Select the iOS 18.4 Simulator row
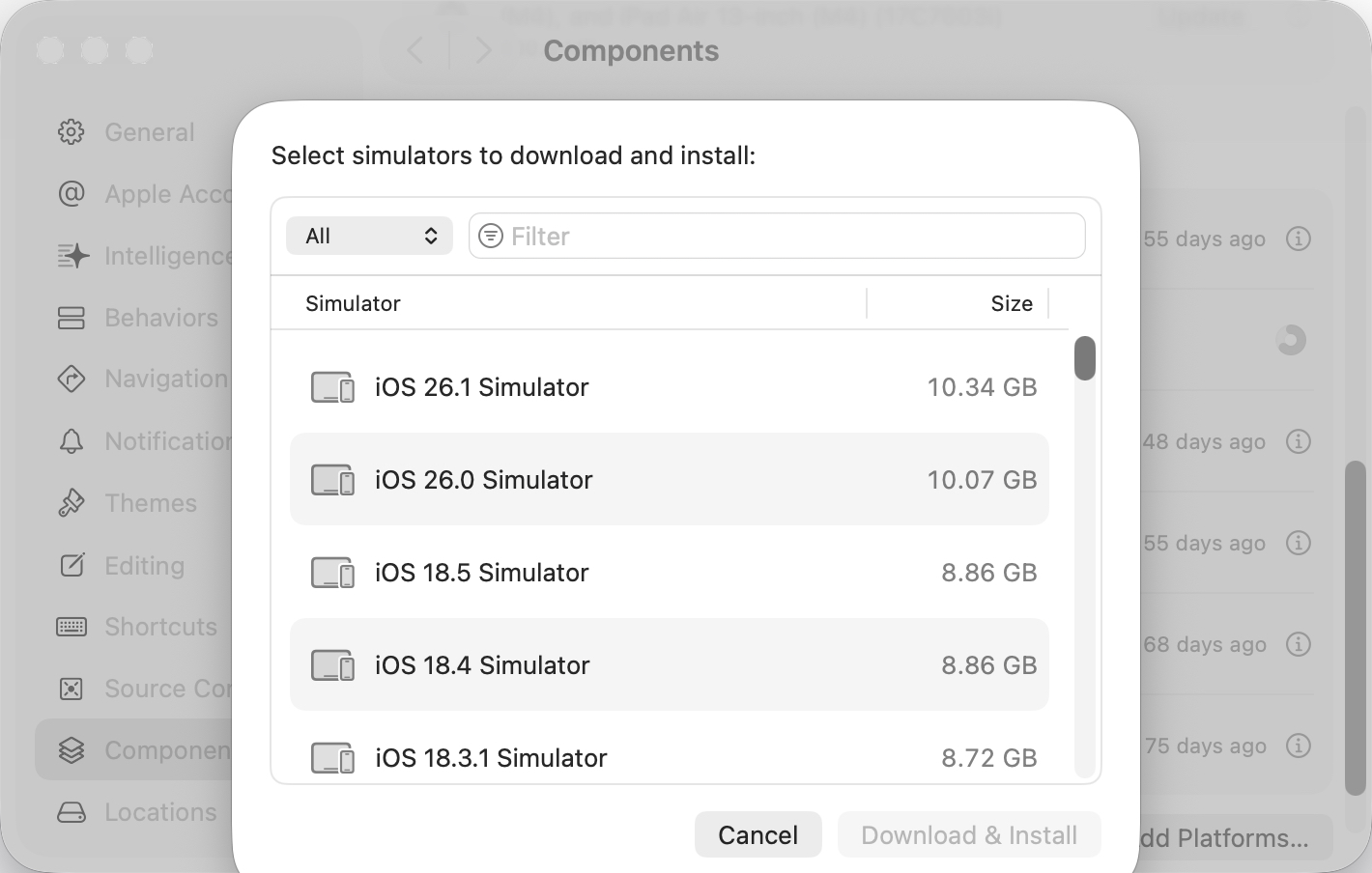The image size is (1372, 873). pos(669,664)
